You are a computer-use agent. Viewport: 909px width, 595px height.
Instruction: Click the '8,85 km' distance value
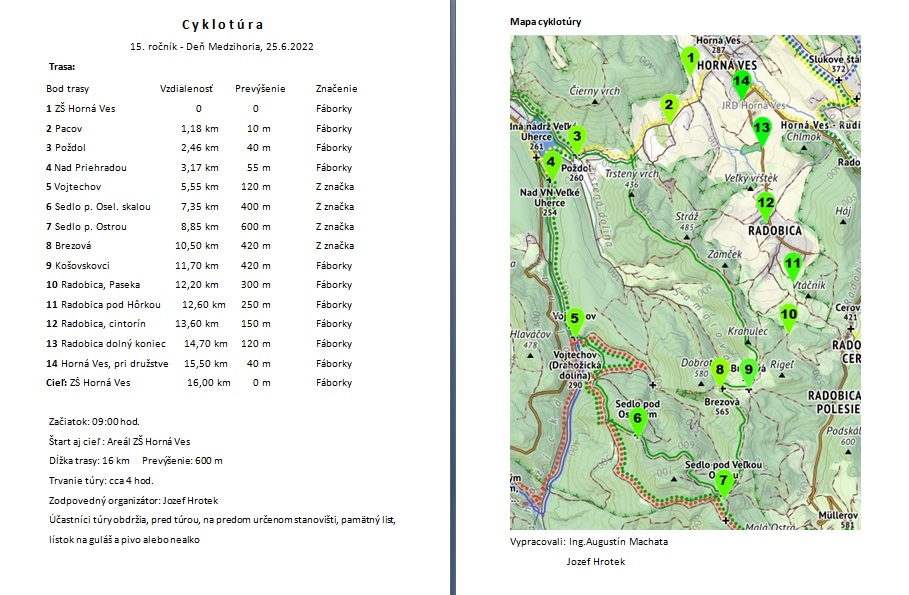click(200, 227)
